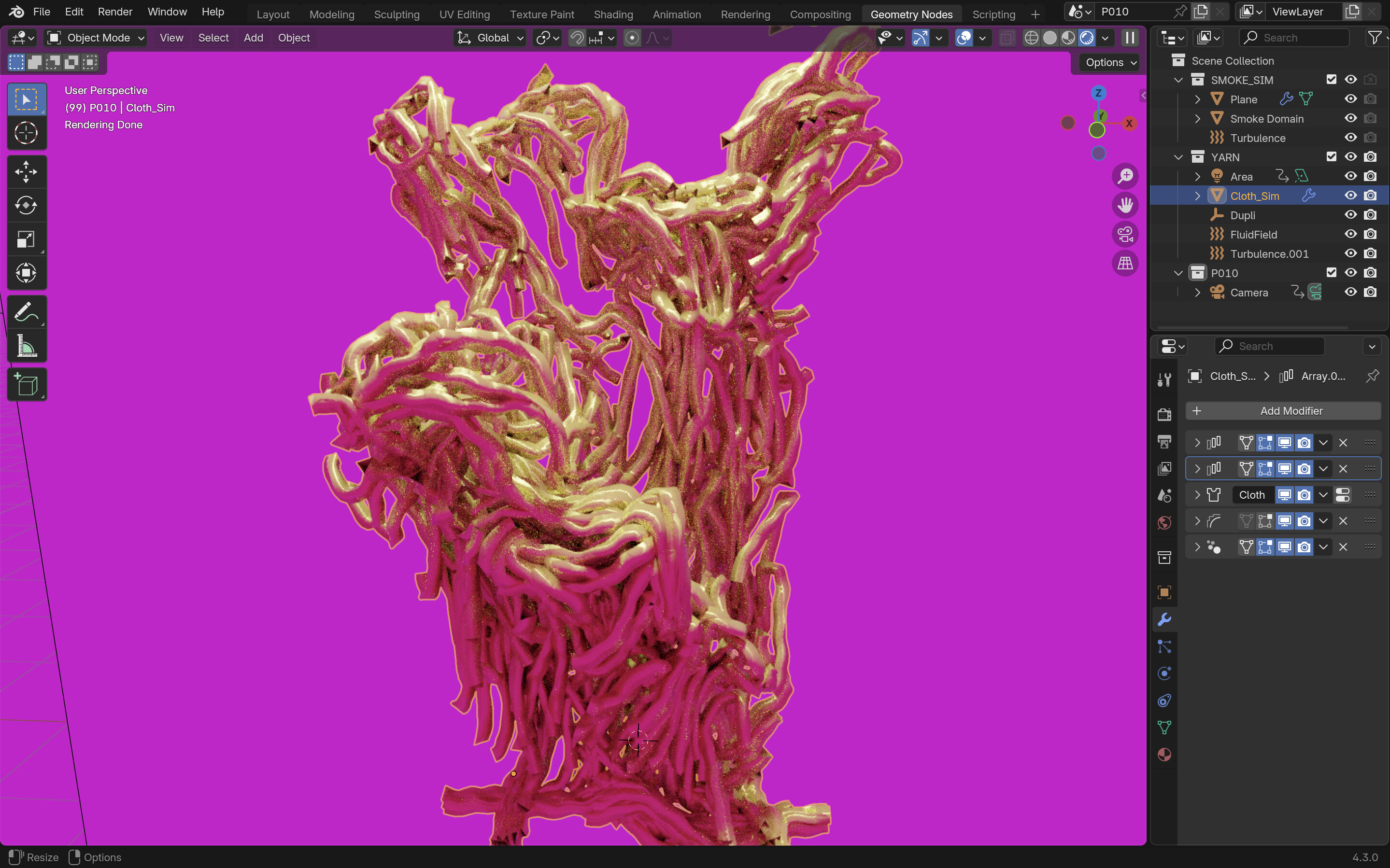Open the Global transform orientation dropdown
The height and width of the screenshot is (868, 1390).
pyautogui.click(x=490, y=38)
